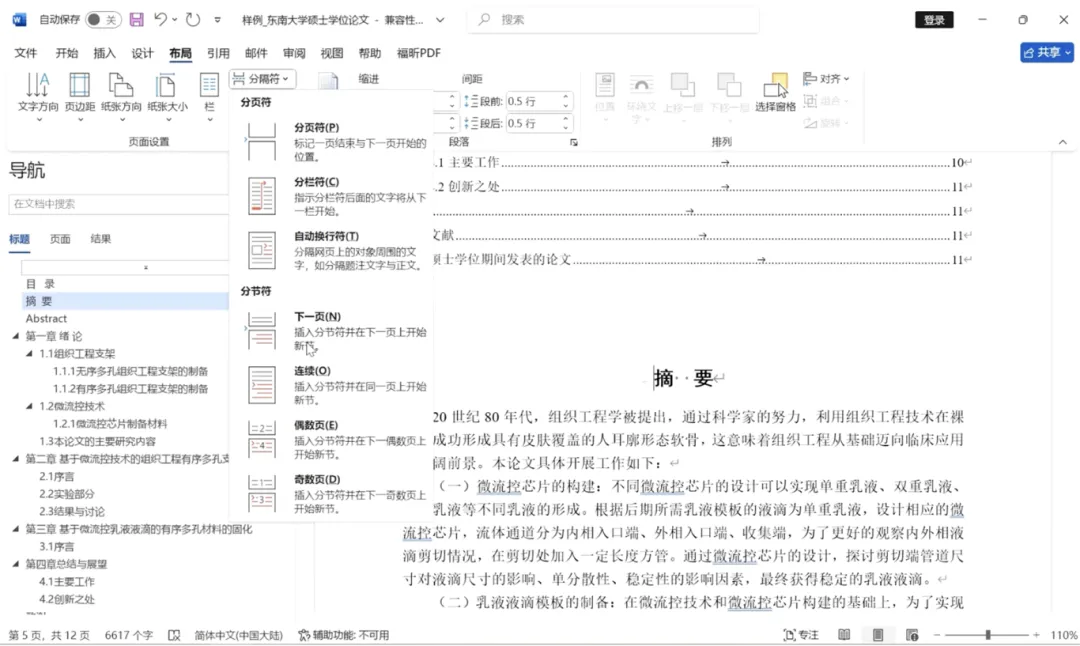Switch to the 设计 ribbon tab
This screenshot has height=646, width=1080.
click(143, 53)
